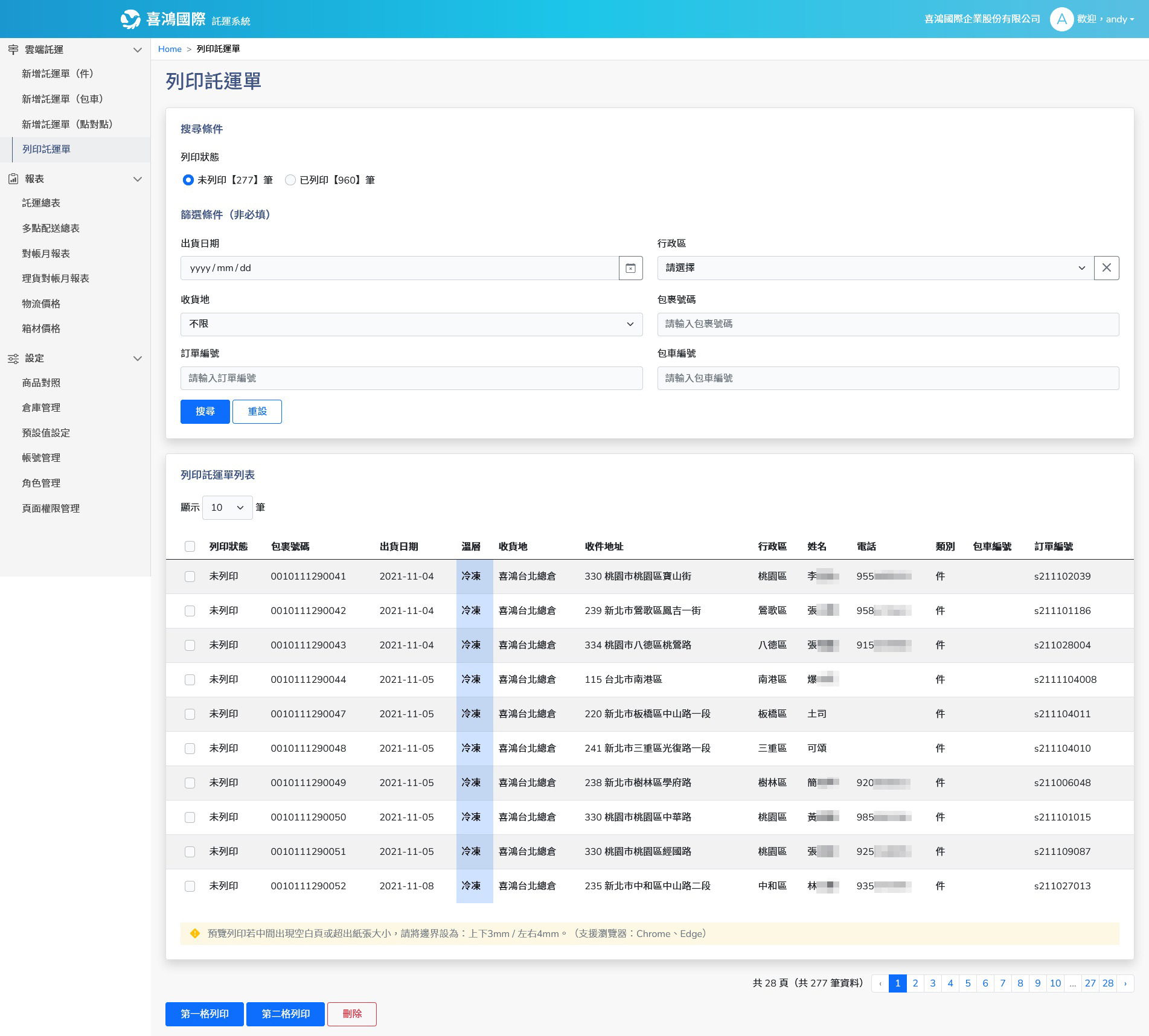Image resolution: width=1149 pixels, height=1036 pixels.
Task: Open 託運總表 in the sidebar menu
Action: (41, 203)
